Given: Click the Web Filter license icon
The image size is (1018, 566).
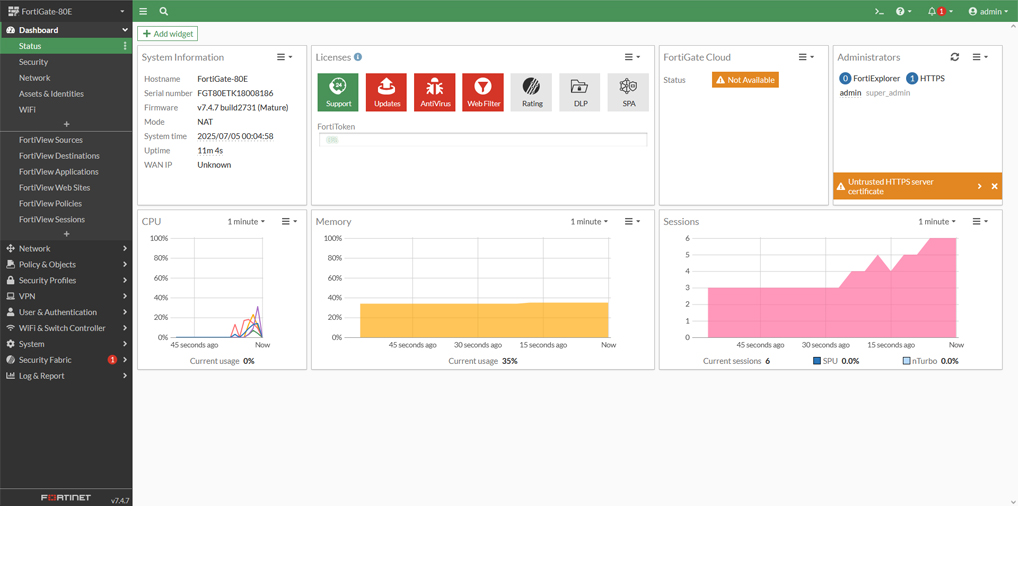Looking at the screenshot, I should pyautogui.click(x=483, y=92).
